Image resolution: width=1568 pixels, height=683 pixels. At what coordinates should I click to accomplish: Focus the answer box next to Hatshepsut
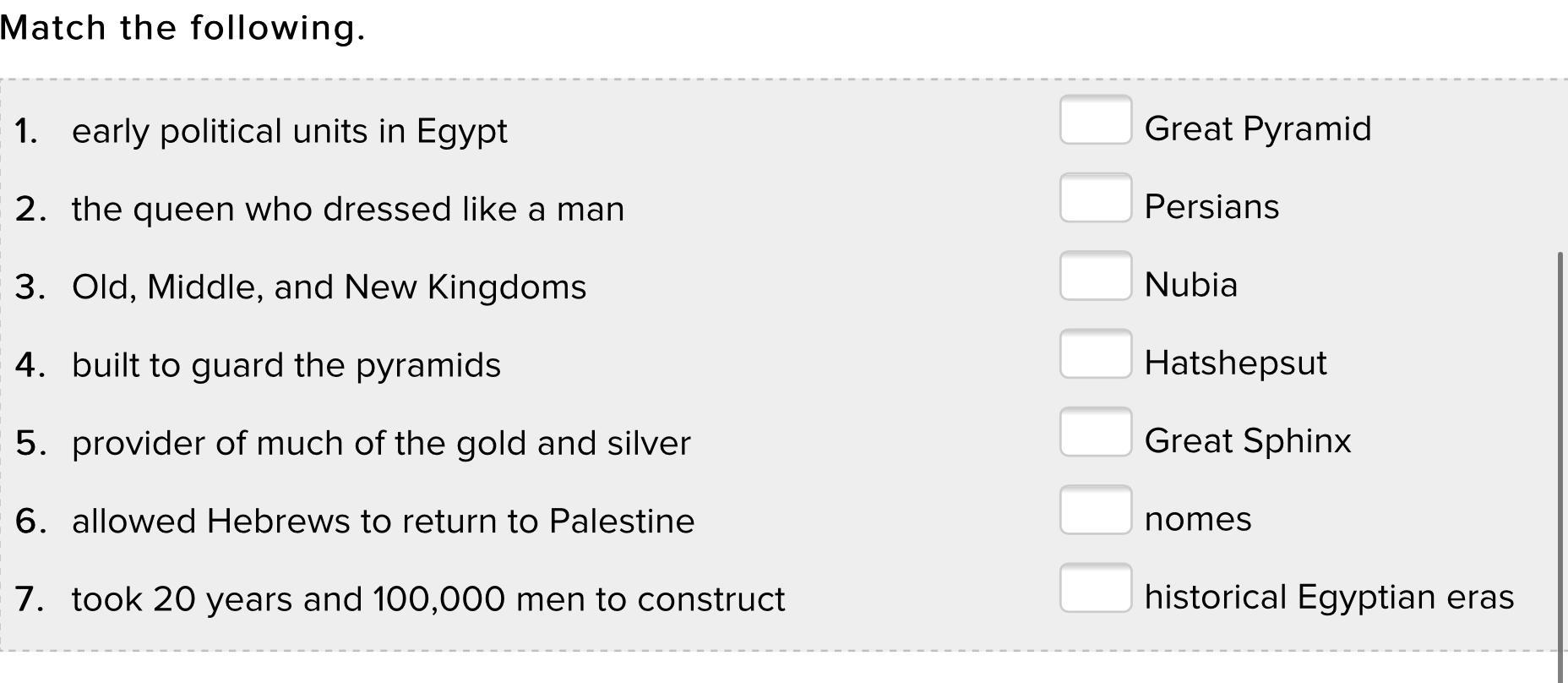coord(1096,354)
